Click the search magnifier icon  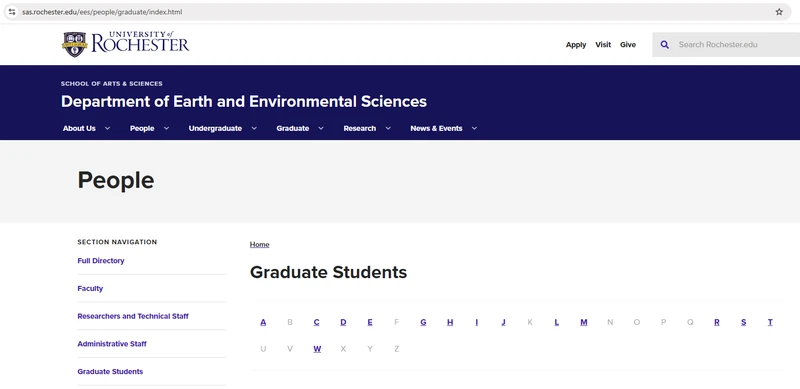coord(664,44)
